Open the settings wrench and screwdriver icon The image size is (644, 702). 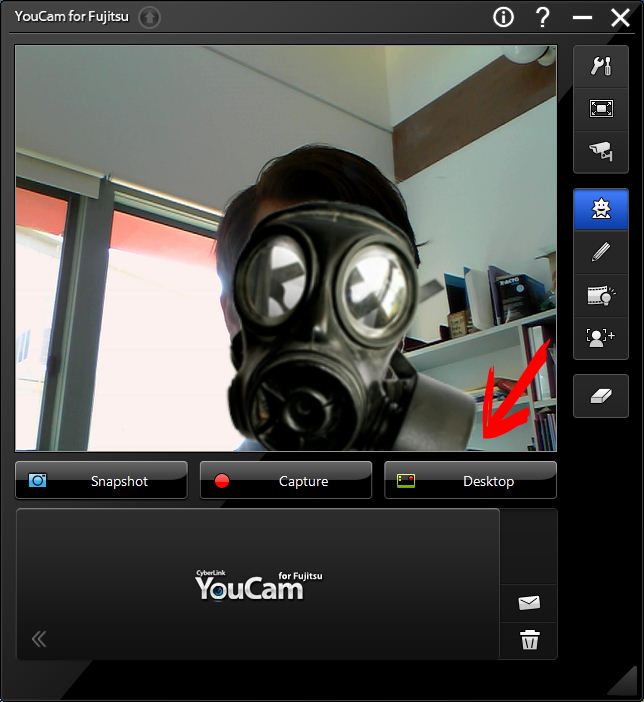coord(600,66)
